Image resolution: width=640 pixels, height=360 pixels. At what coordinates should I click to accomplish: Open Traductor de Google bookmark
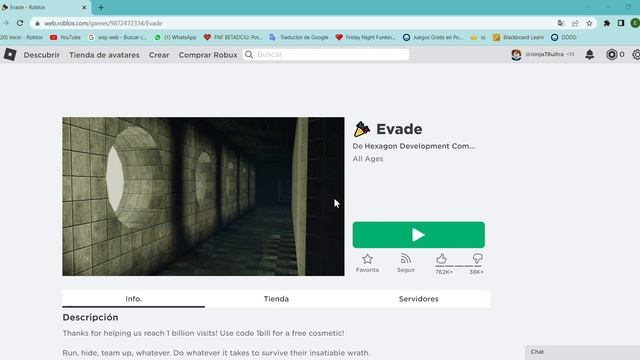click(x=299, y=37)
